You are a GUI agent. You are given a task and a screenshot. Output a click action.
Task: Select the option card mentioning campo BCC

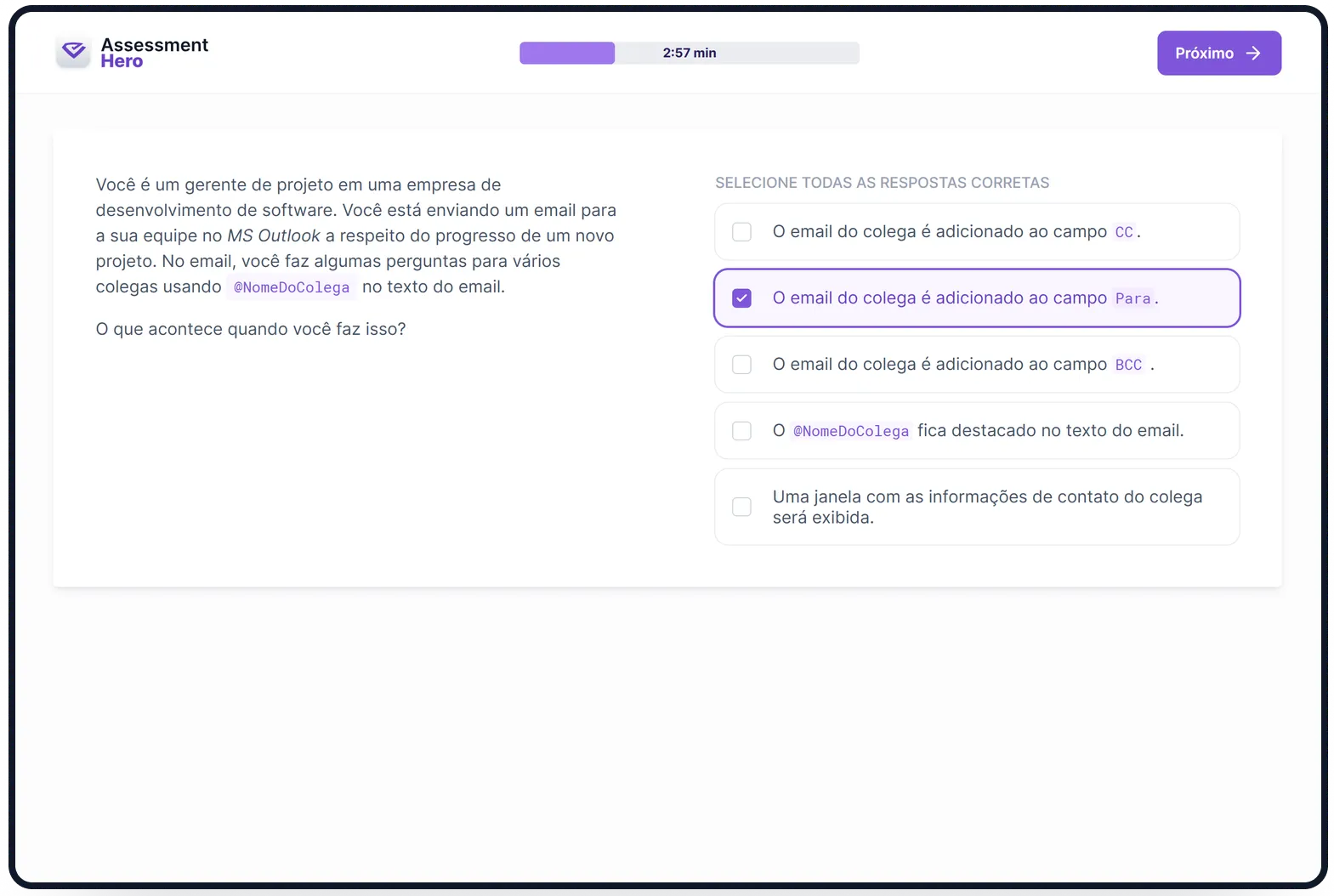tap(977, 364)
